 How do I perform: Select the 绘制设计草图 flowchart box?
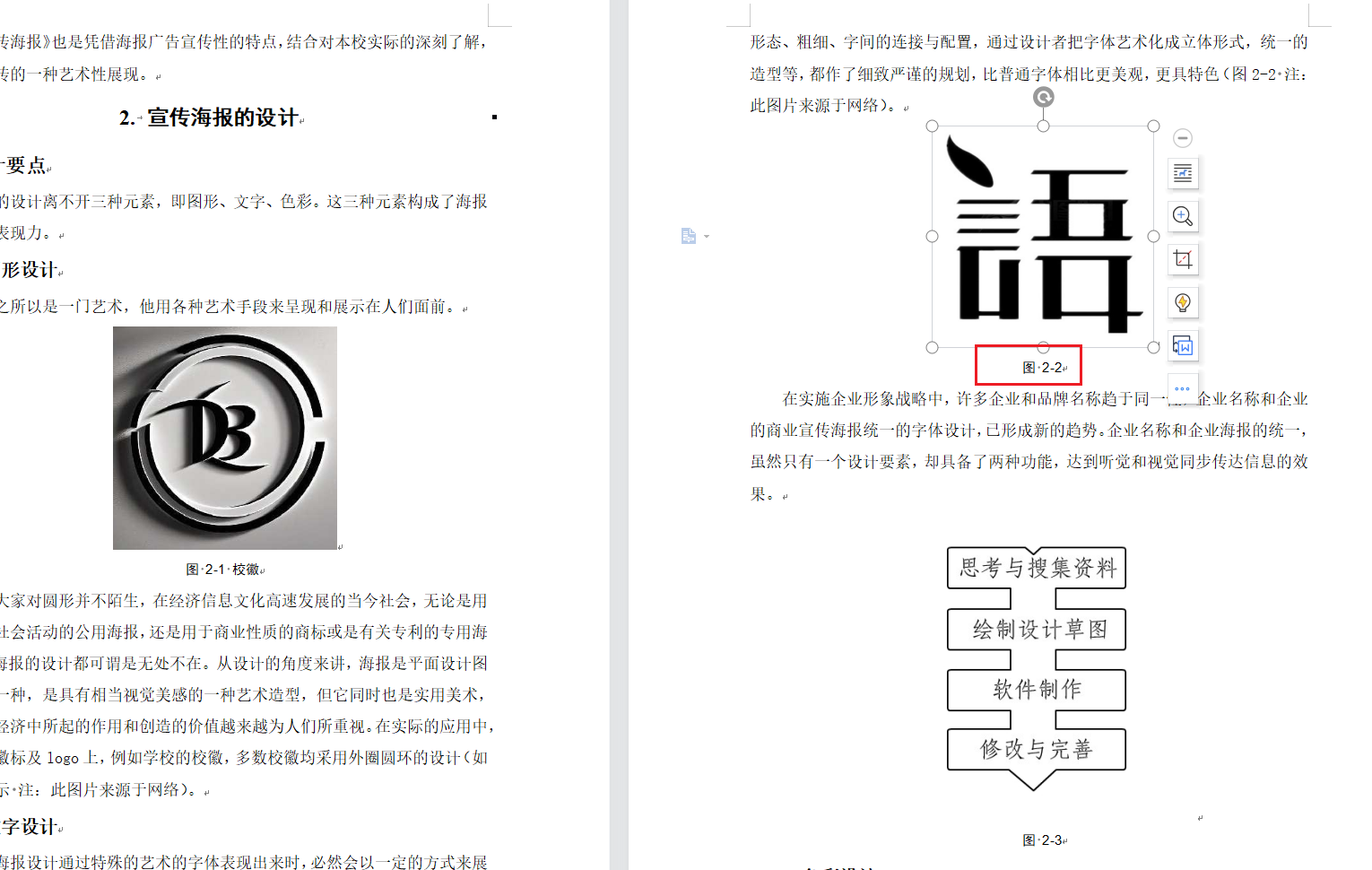pyautogui.click(x=1037, y=630)
